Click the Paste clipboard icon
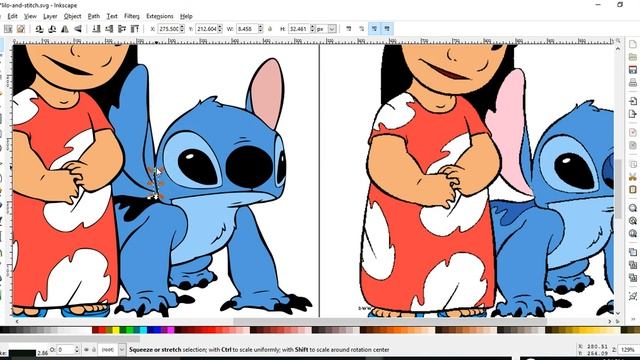 click(633, 189)
